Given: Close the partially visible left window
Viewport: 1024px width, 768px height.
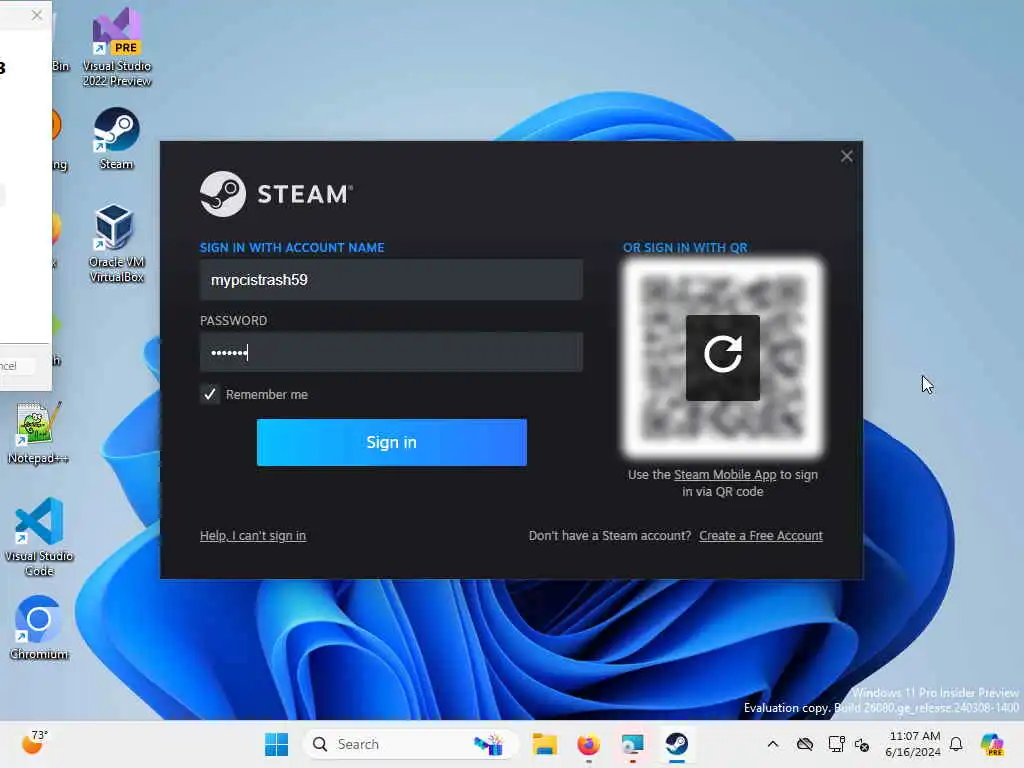Looking at the screenshot, I should pos(37,14).
